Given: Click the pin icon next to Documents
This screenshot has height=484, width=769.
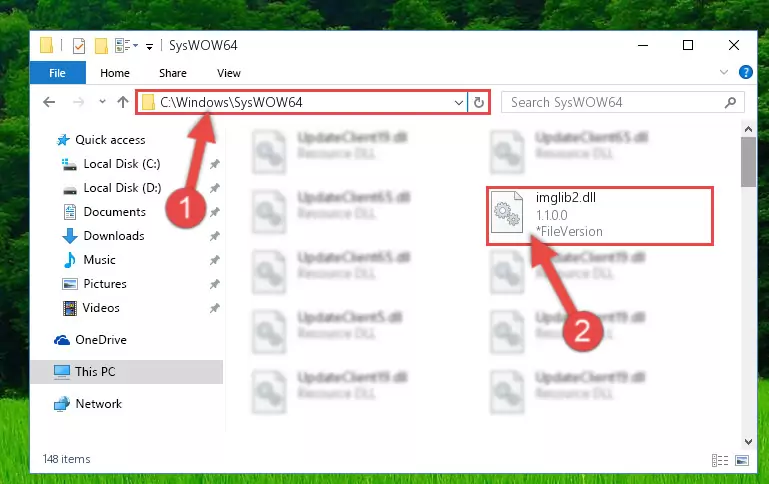Looking at the screenshot, I should point(214,212).
